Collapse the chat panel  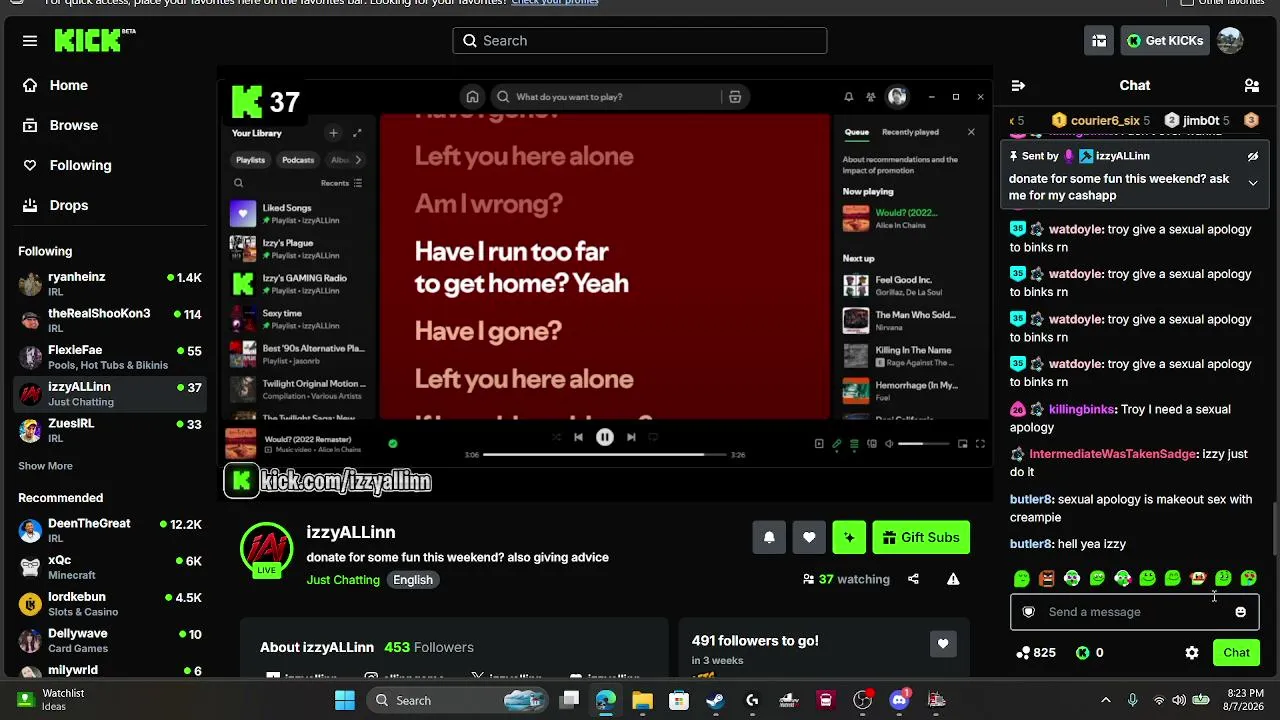(1018, 86)
